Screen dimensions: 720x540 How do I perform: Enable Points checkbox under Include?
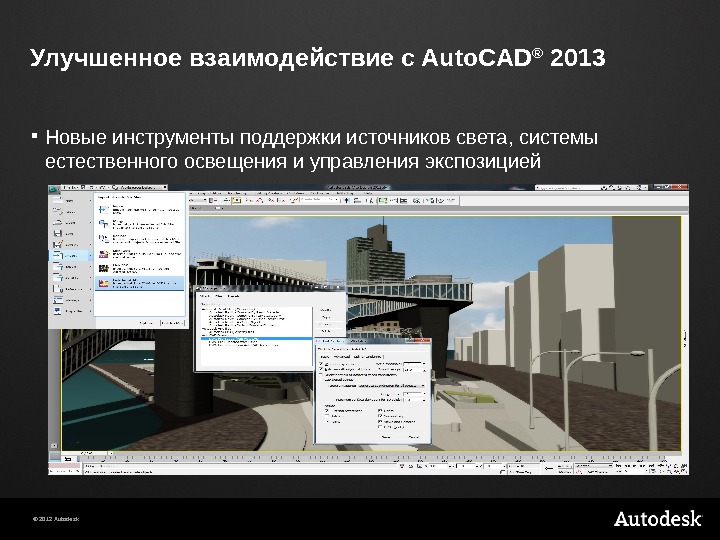327,422
